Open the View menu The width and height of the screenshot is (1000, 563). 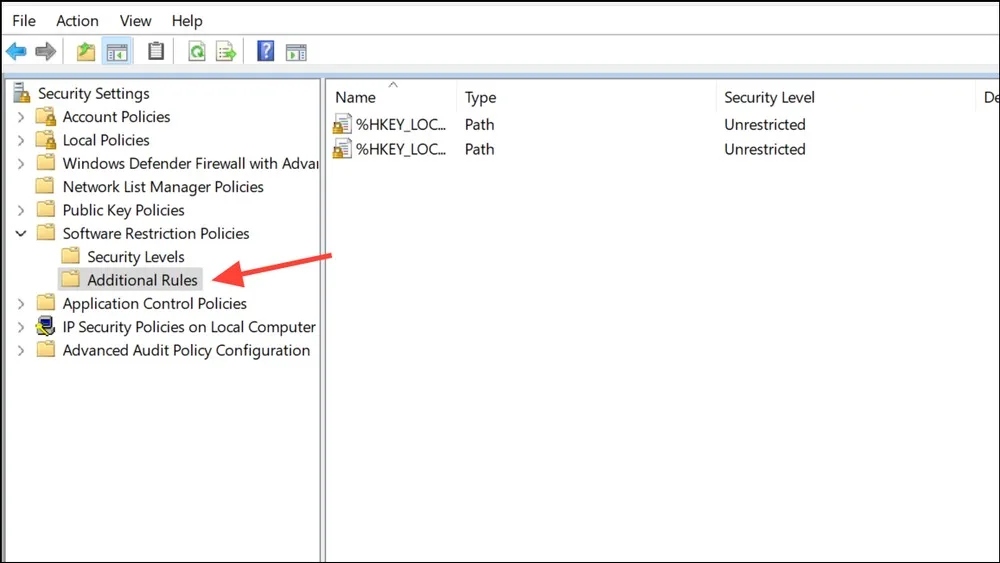(x=135, y=21)
